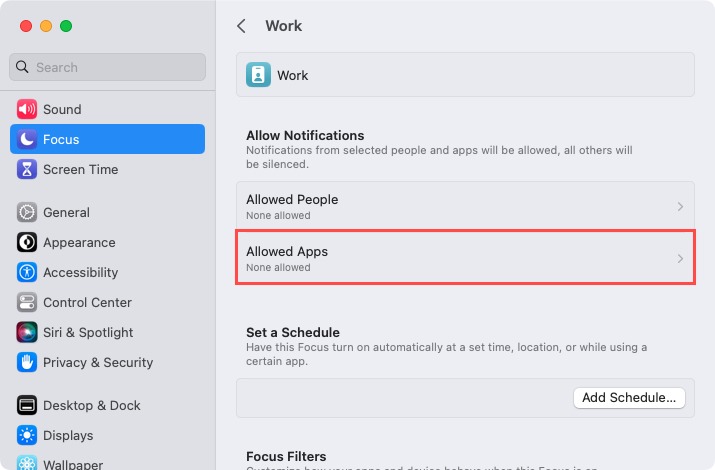This screenshot has height=470, width=715.
Task: Click Add Schedule button
Action: click(x=629, y=398)
